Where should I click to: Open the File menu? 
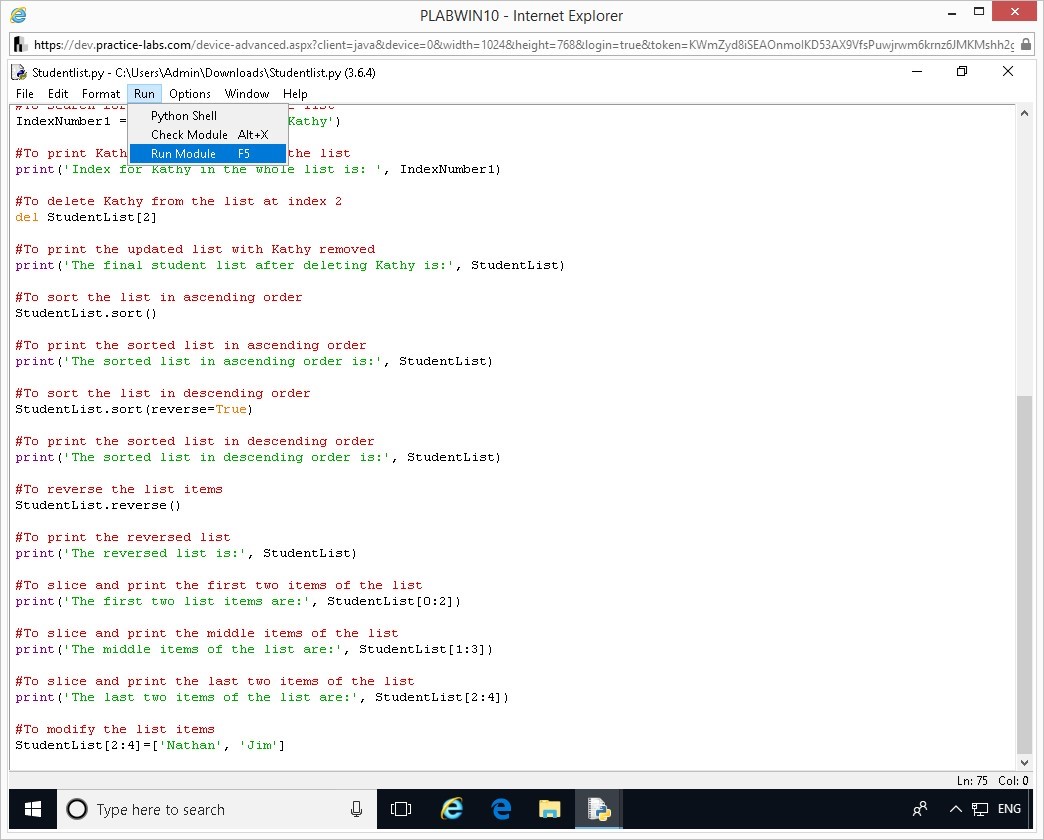pyautogui.click(x=25, y=94)
